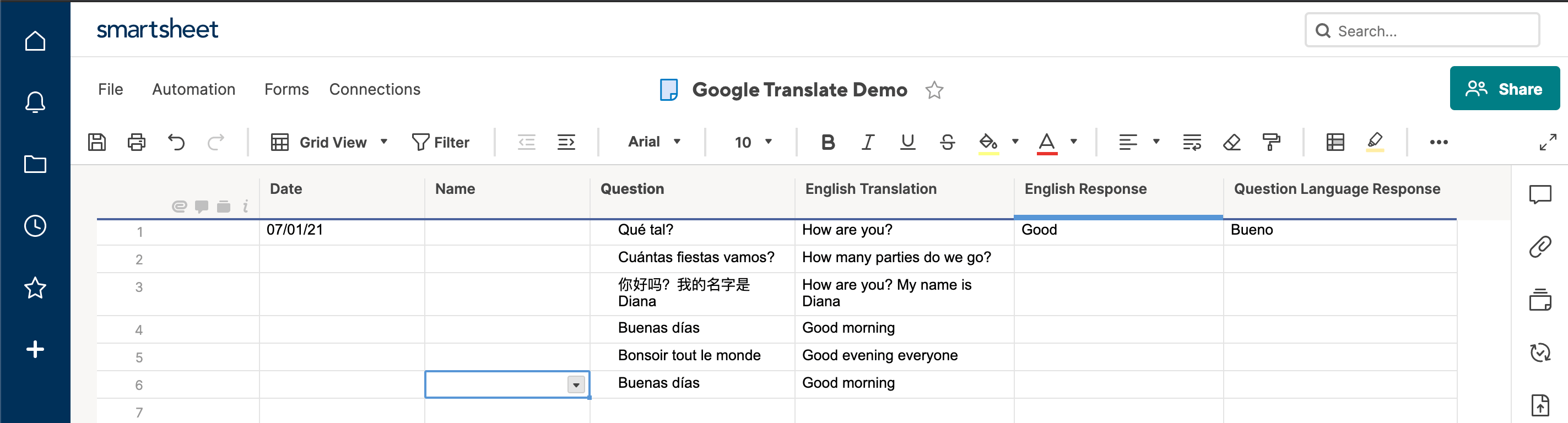Toggle Italic formatting
This screenshot has width=1568, height=423.
tap(867, 143)
